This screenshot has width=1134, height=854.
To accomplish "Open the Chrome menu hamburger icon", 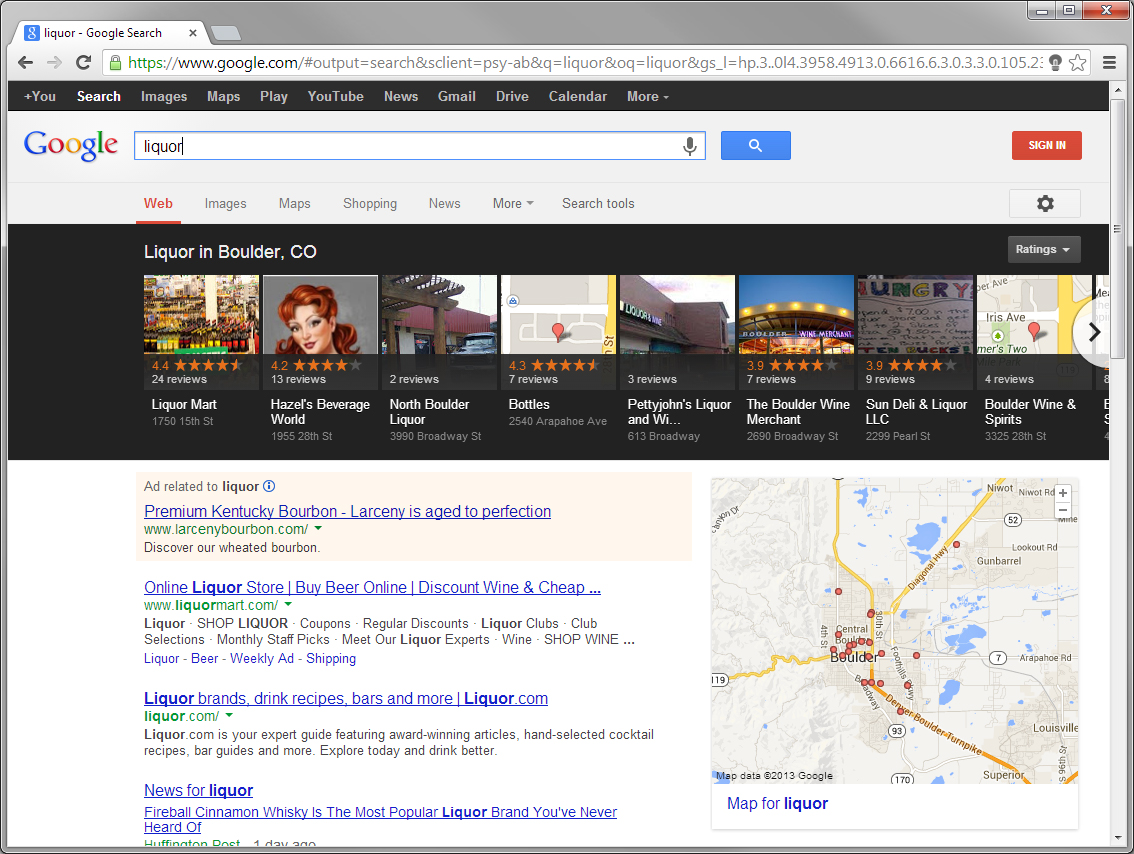I will pyautogui.click(x=1109, y=63).
